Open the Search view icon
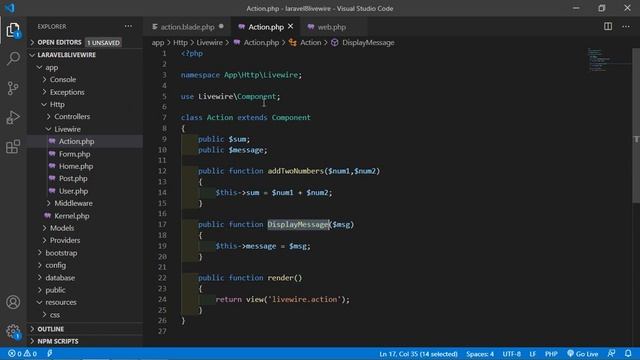The width and height of the screenshot is (640, 360). (13, 58)
